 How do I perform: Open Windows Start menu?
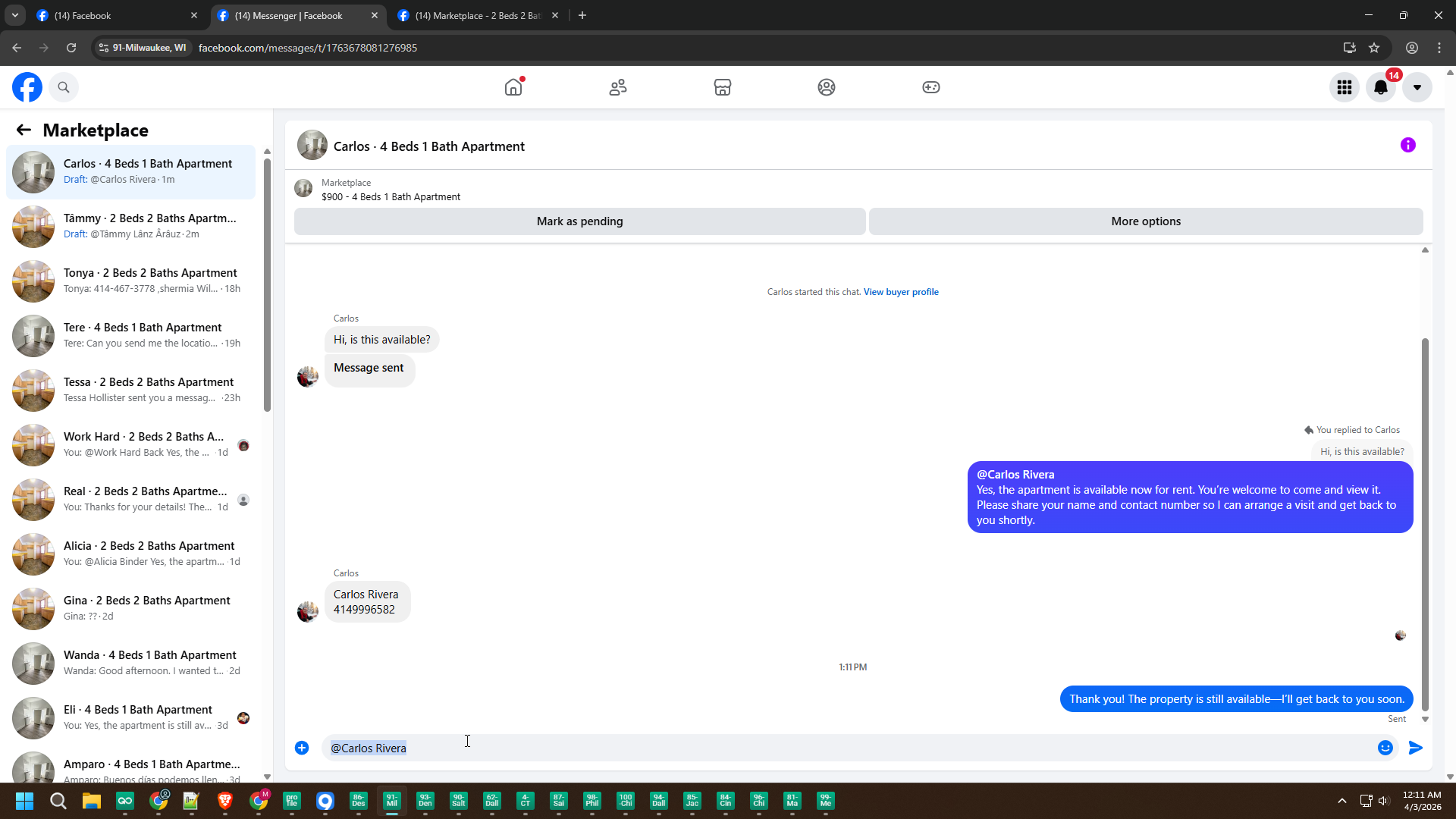(x=24, y=801)
